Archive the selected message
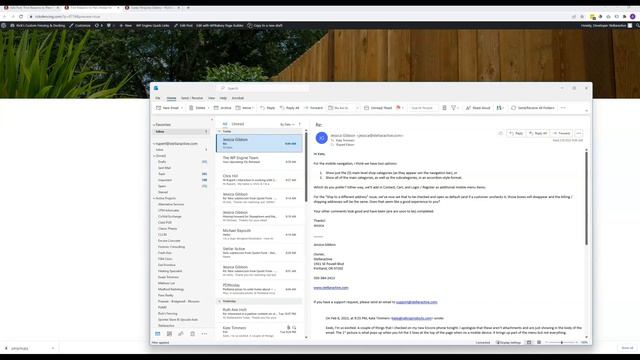 click(222, 108)
